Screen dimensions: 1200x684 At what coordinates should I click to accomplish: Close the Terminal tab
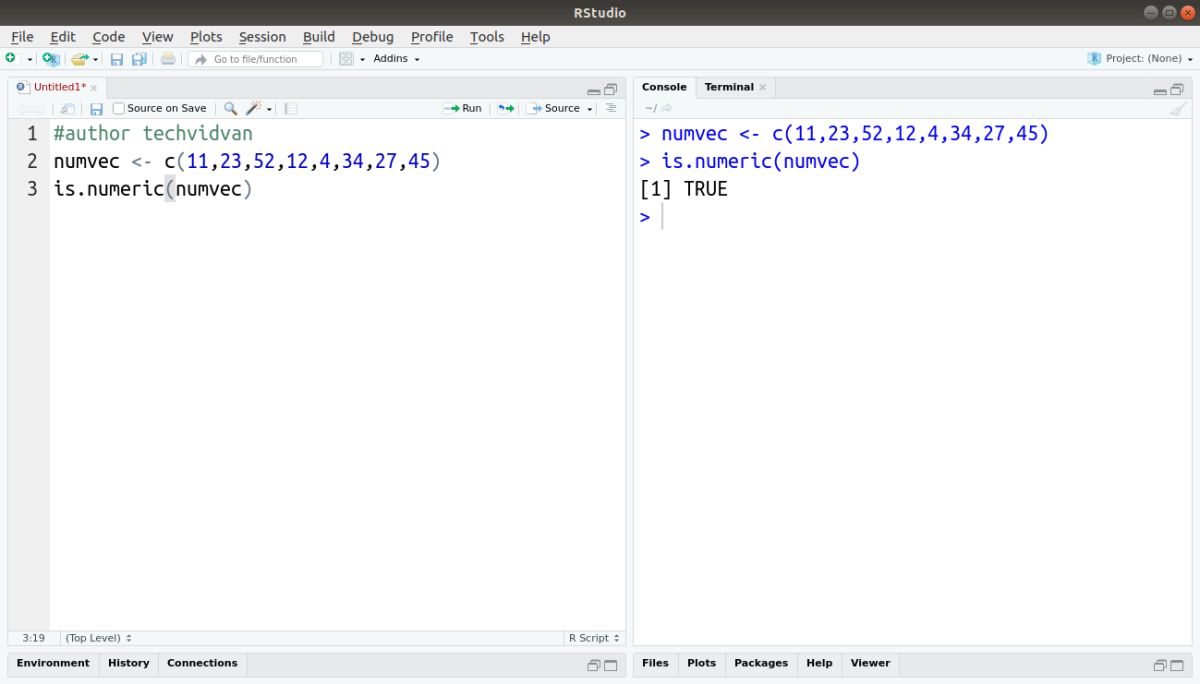[x=763, y=88]
